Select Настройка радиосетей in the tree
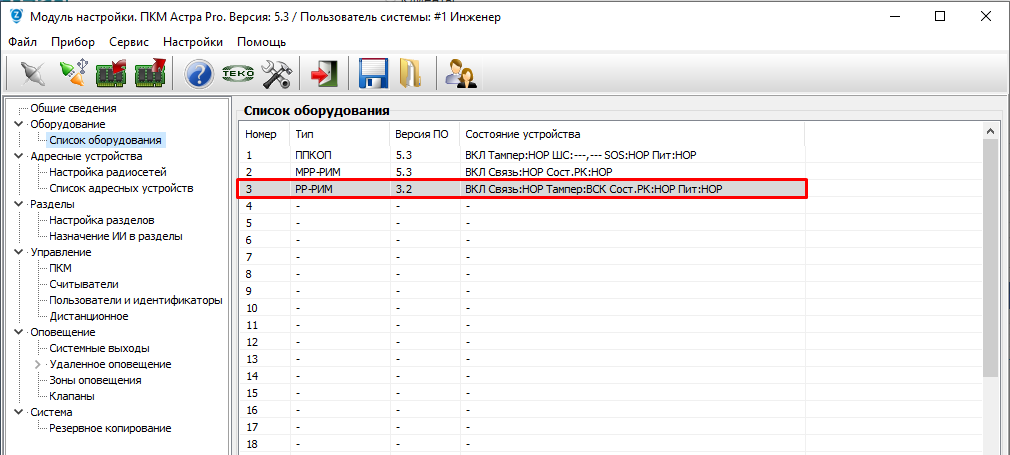This screenshot has height=455, width=1010. [x=107, y=172]
